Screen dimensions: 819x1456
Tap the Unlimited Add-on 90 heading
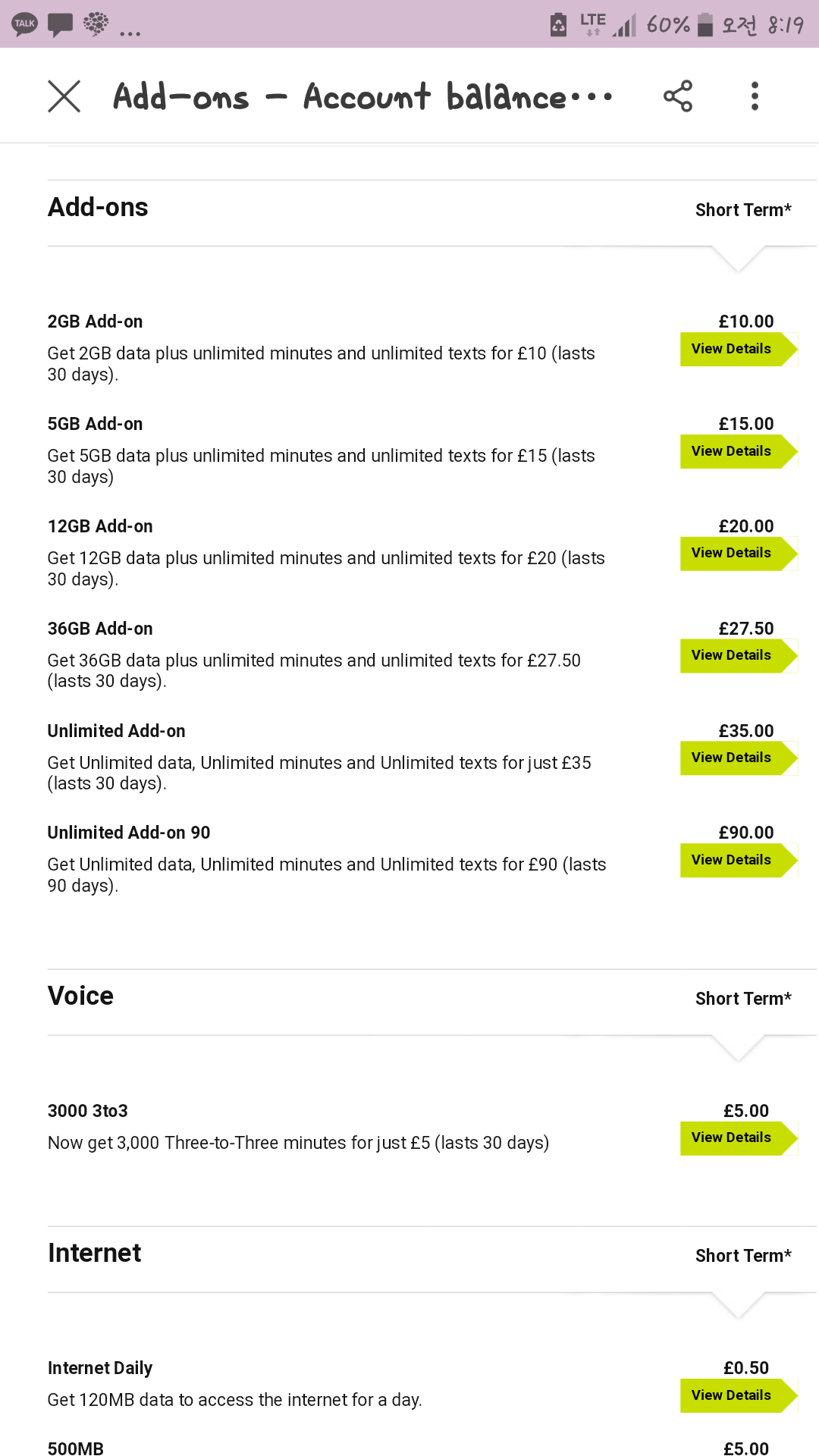click(129, 833)
